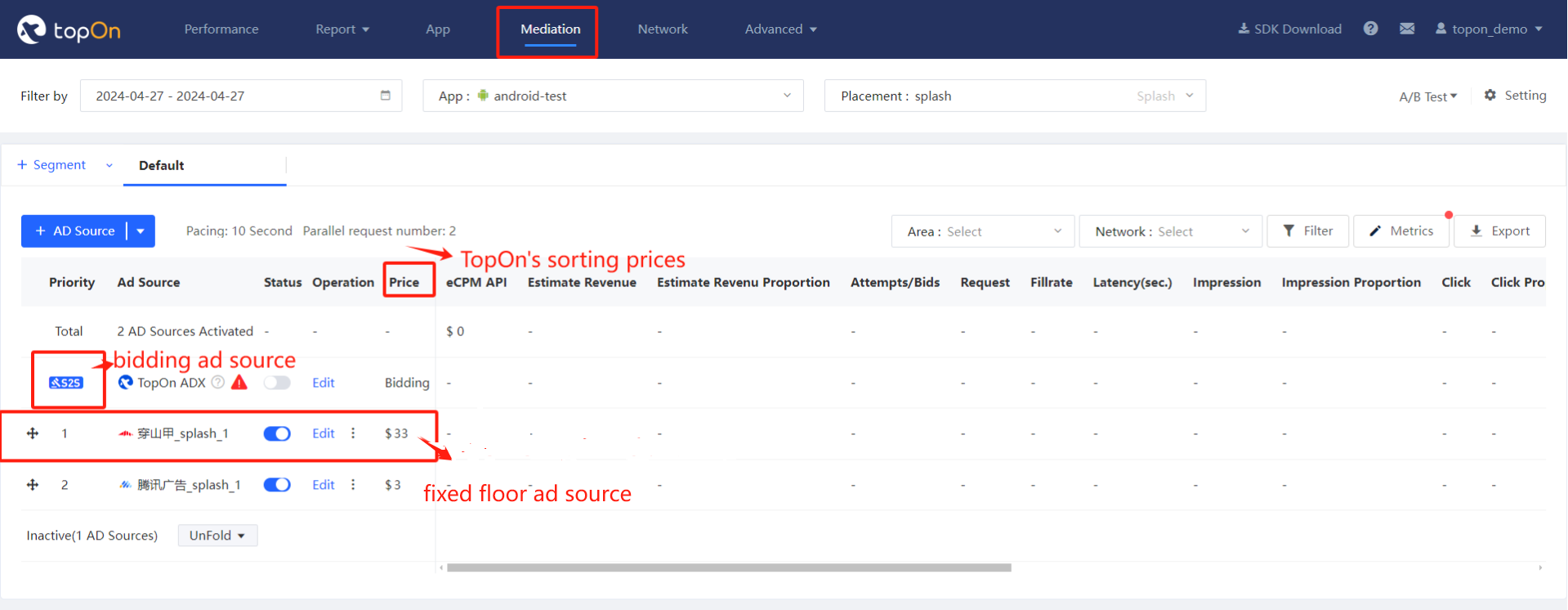Click the horizontal table scrollbar
This screenshot has height=610, width=1568.
click(x=729, y=567)
